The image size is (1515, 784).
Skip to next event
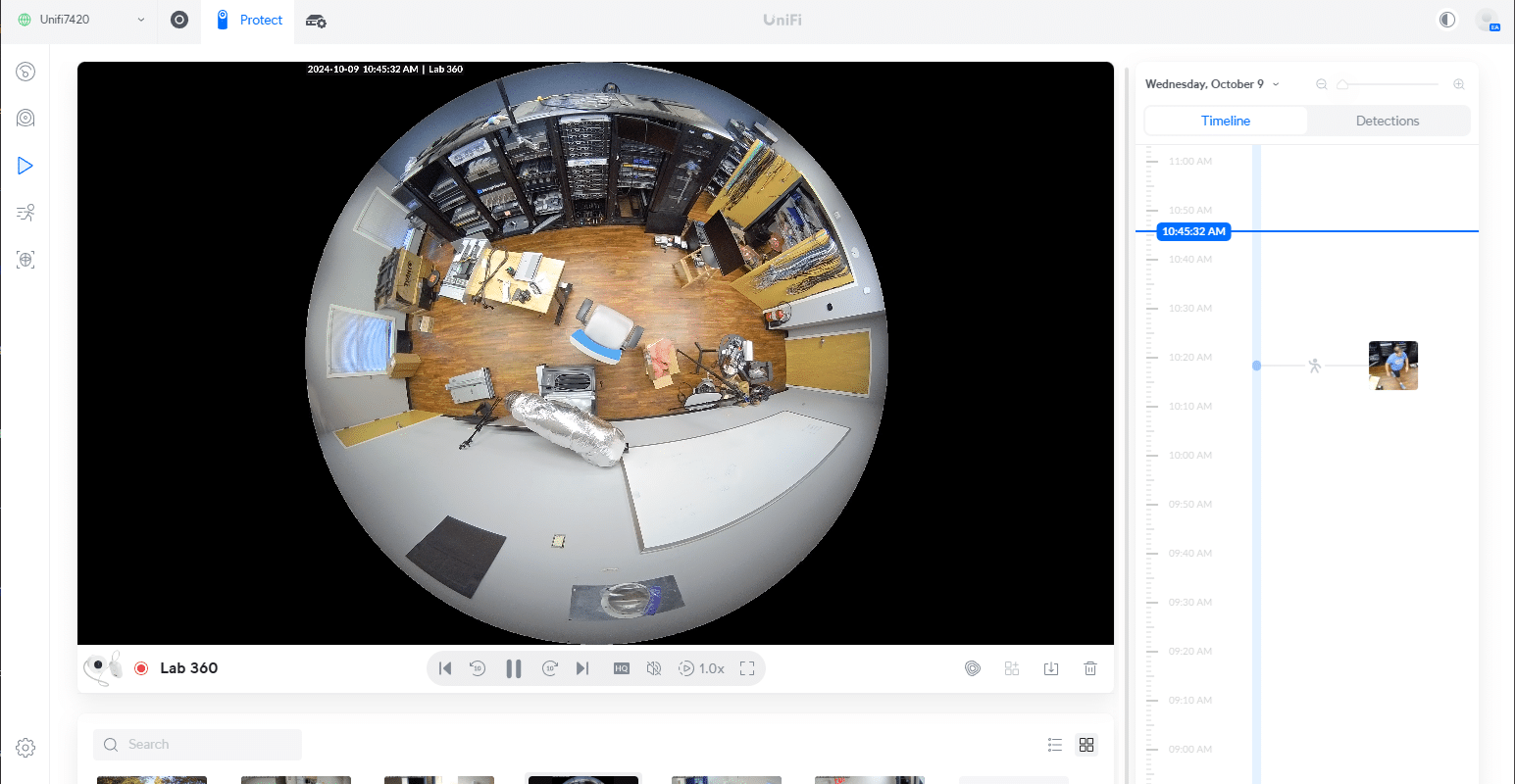[x=582, y=668]
